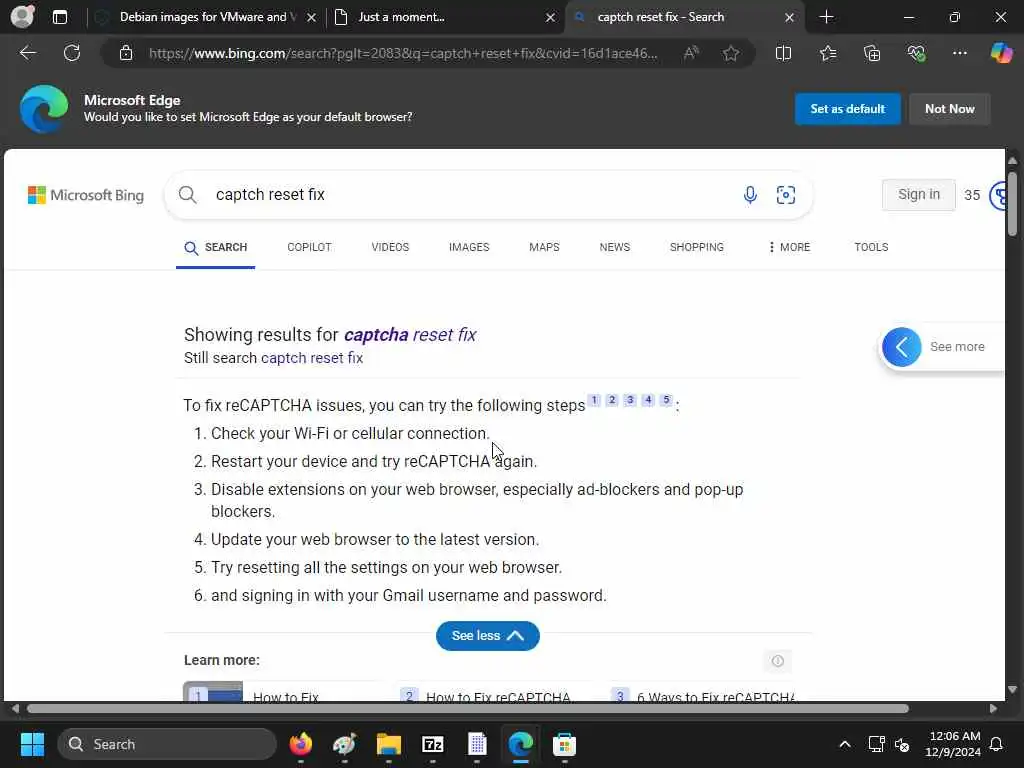Viewport: 1024px width, 768px height.
Task: Open the TOOLS search options
Action: coord(871,247)
